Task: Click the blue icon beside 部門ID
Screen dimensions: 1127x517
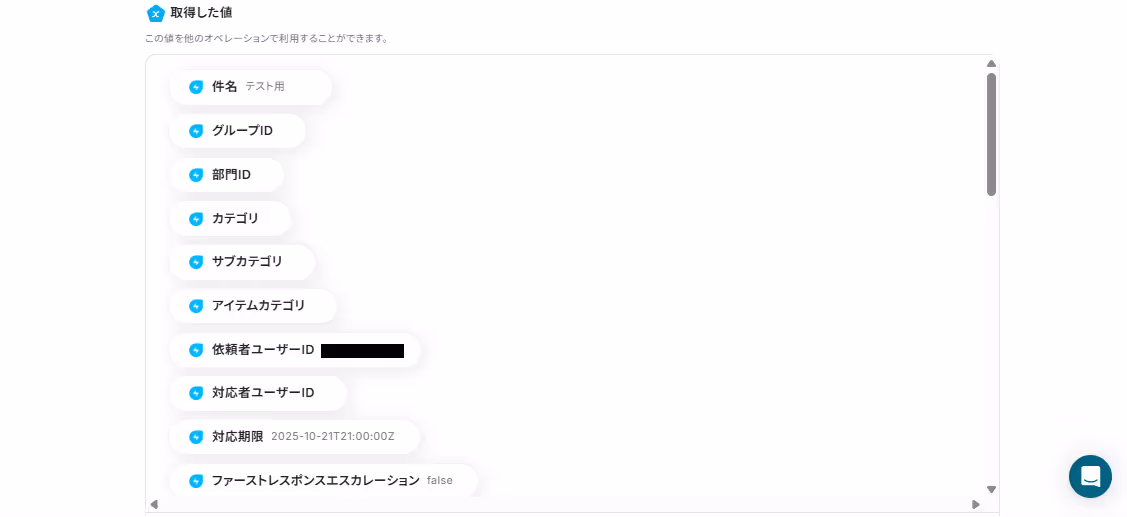Action: point(196,175)
